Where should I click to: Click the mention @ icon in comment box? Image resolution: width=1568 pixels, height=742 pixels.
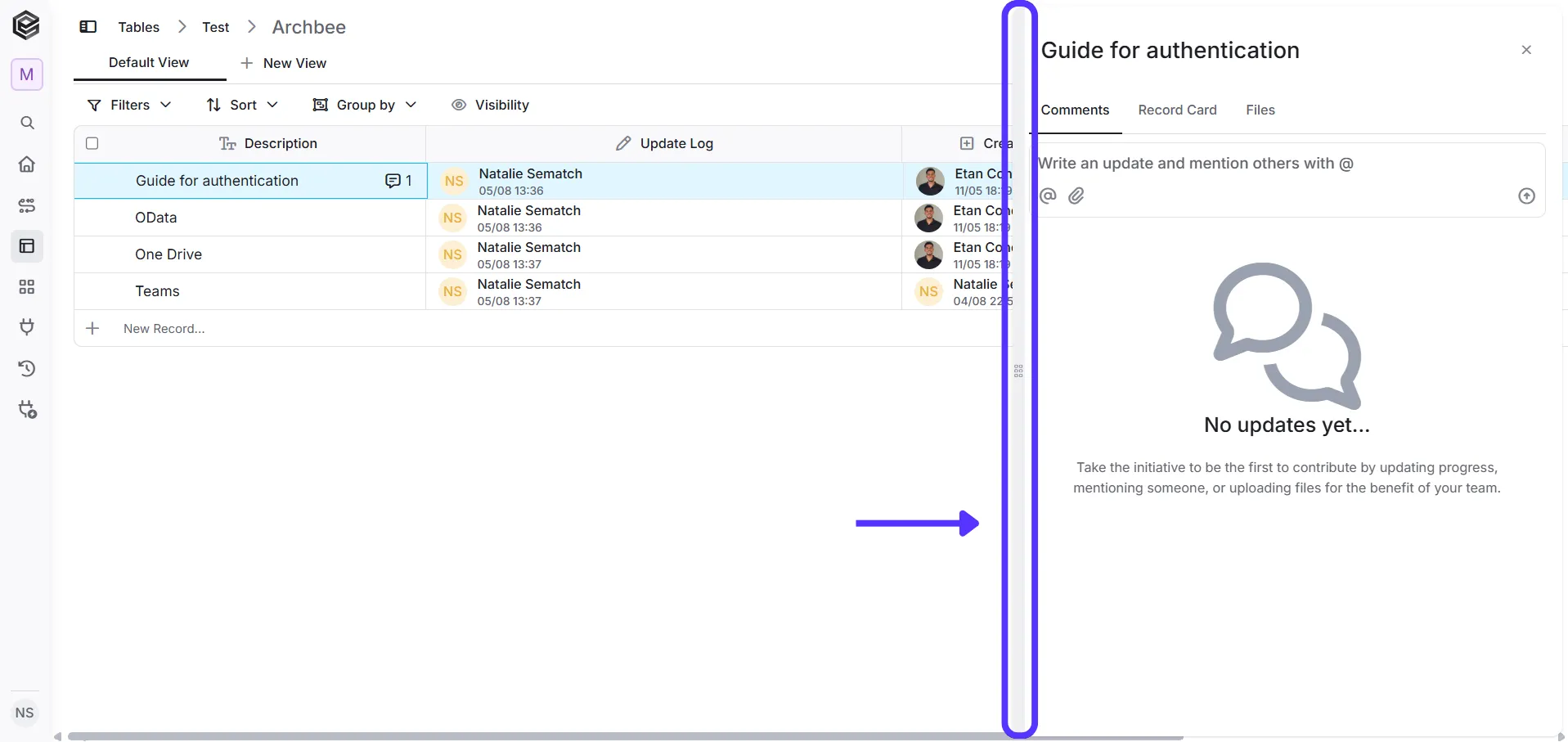click(x=1048, y=196)
